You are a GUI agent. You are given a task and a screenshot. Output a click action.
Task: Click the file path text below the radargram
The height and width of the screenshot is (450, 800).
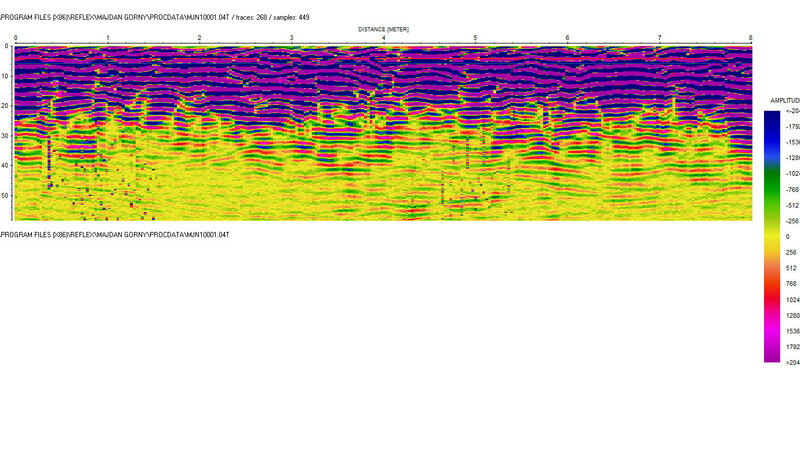point(115,234)
